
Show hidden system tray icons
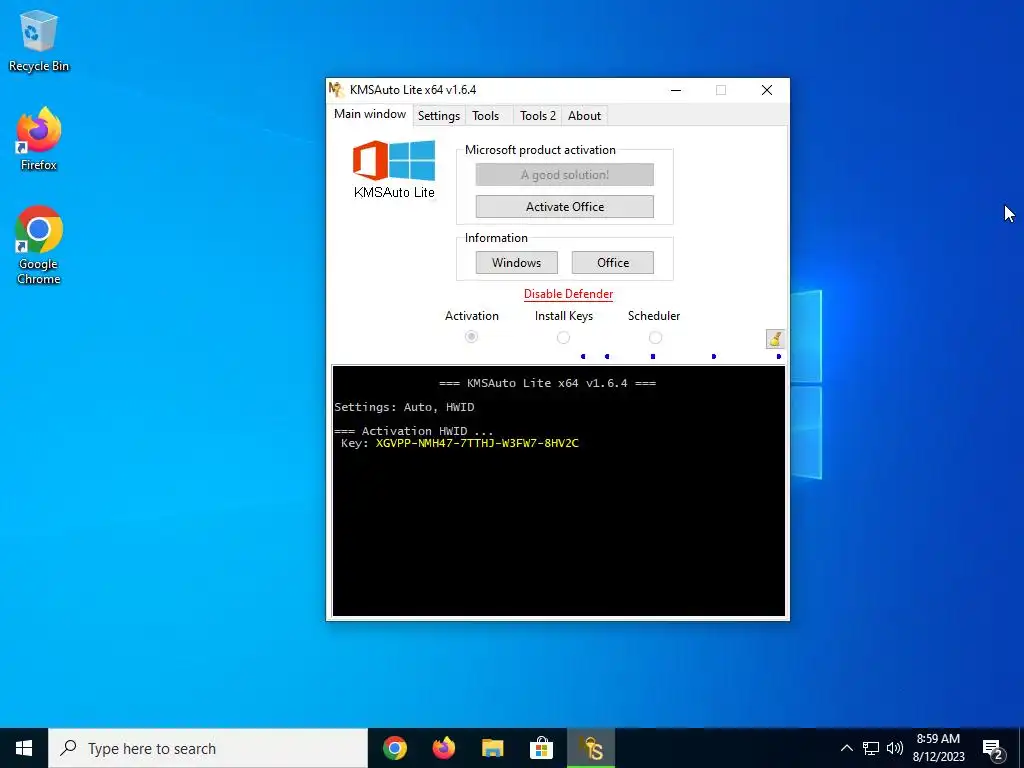point(846,748)
